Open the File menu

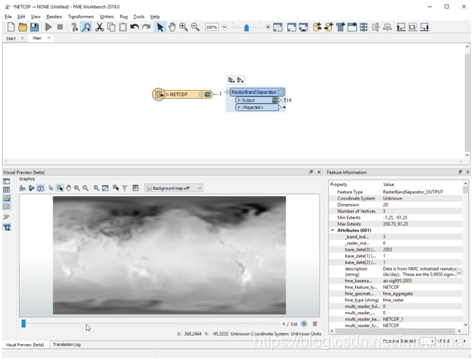[x=8, y=16]
